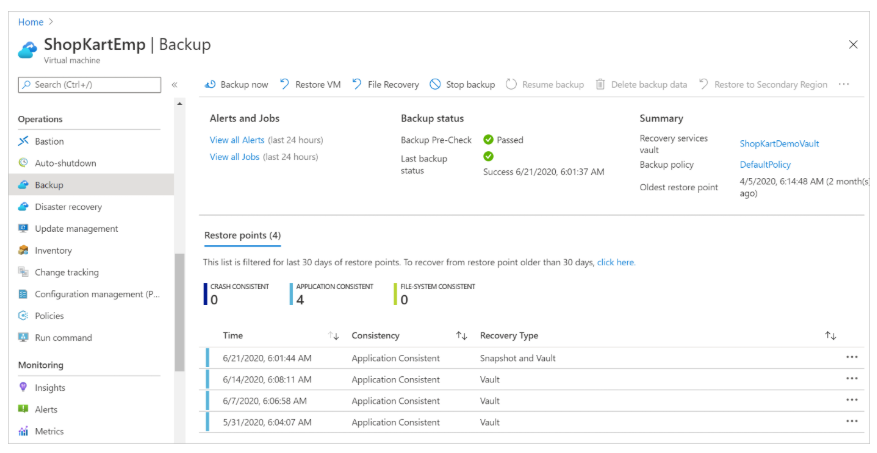Screen dimensions: 877x453
Task: Click the Bastion sidebar icon
Action: click(x=23, y=141)
